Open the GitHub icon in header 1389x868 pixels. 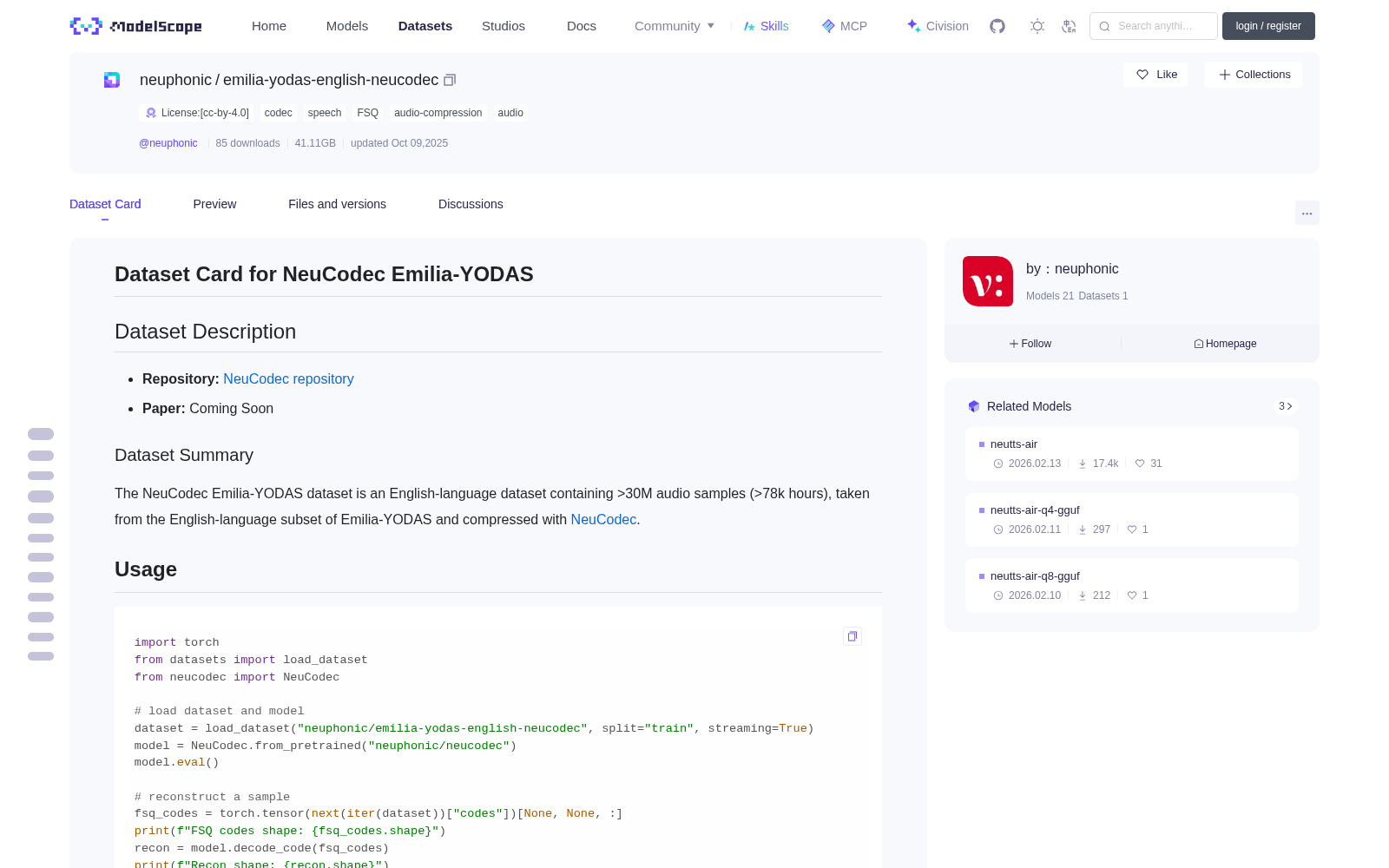coord(997,26)
